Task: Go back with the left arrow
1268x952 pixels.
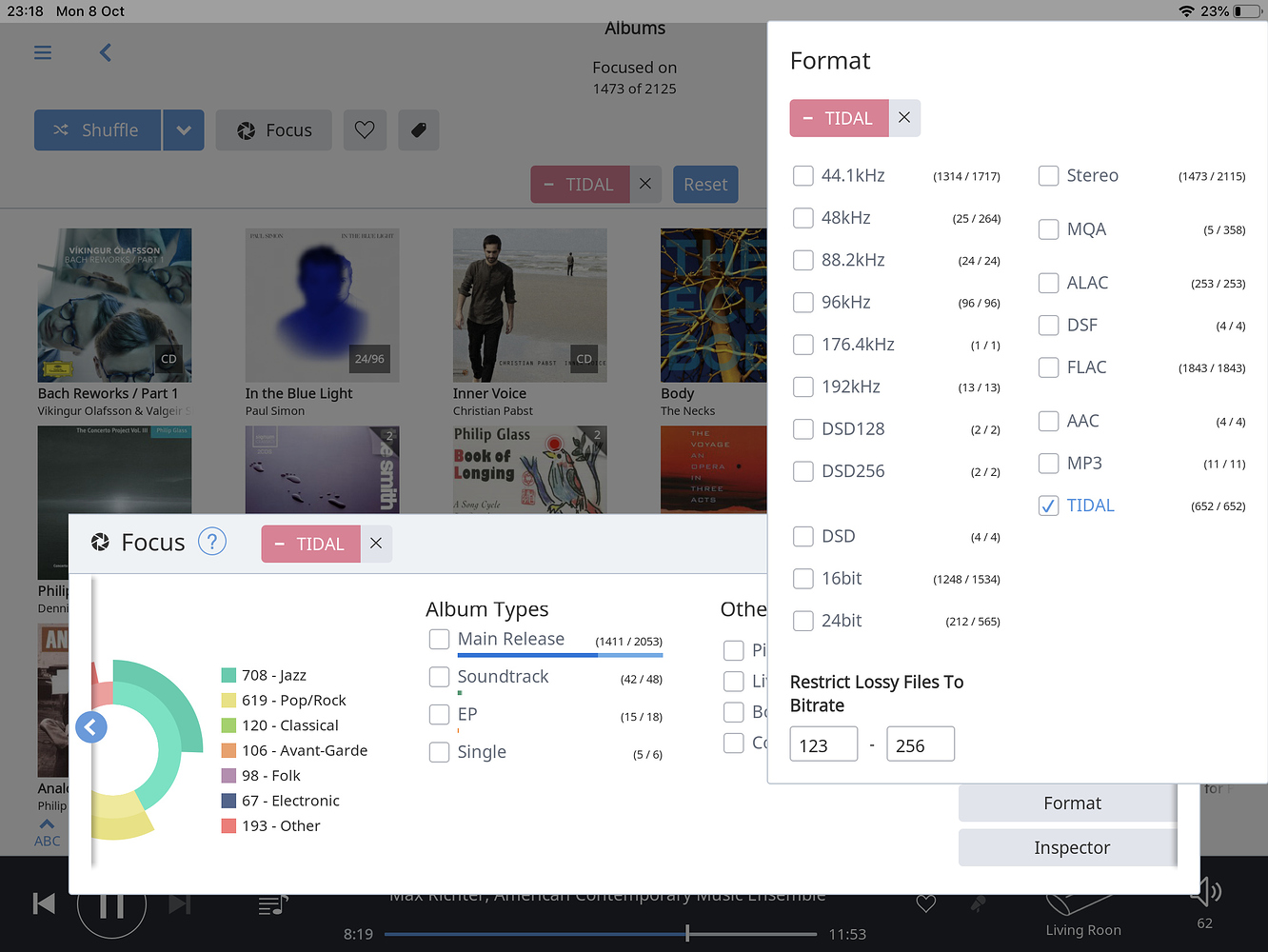Action: pos(106,52)
